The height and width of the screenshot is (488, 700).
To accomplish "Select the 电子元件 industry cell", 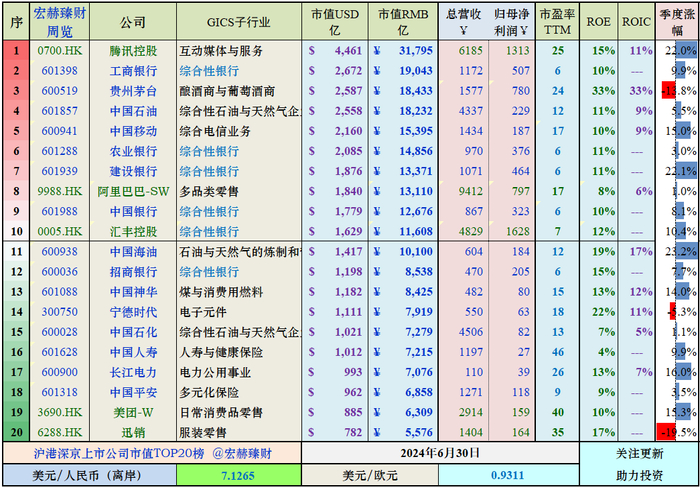I will coord(239,312).
